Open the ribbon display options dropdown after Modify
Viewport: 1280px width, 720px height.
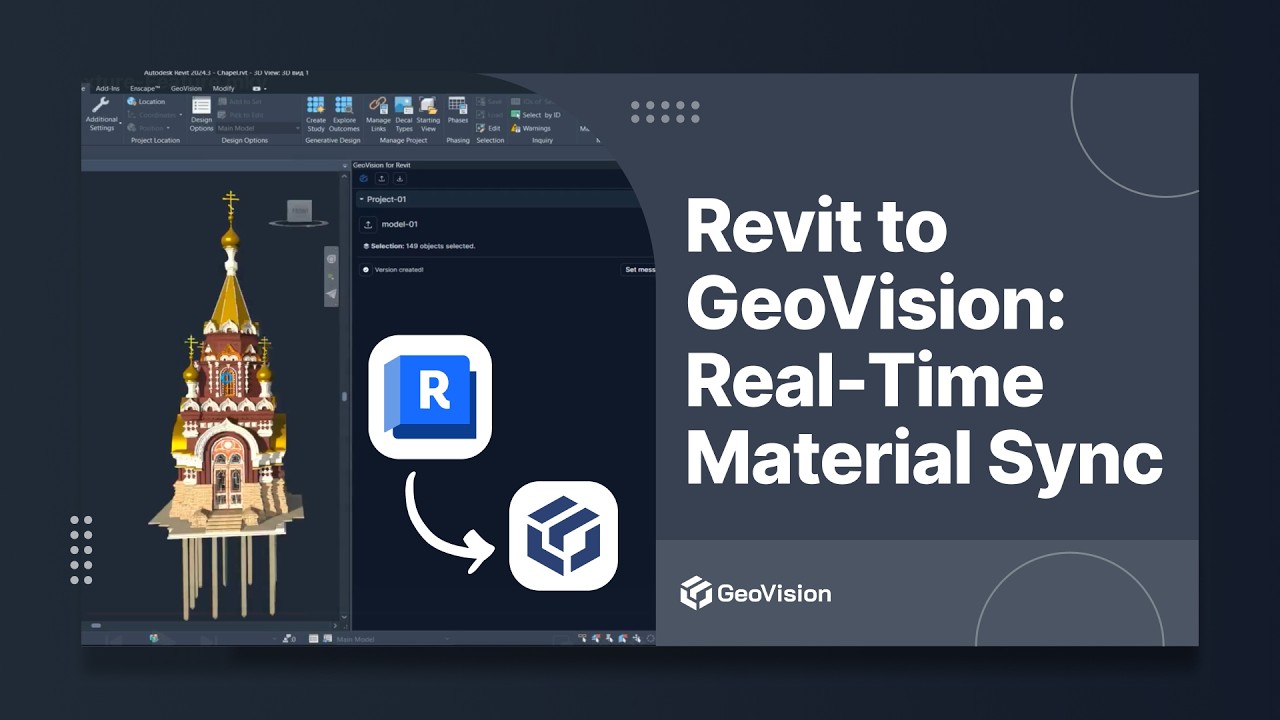pyautogui.click(x=258, y=88)
